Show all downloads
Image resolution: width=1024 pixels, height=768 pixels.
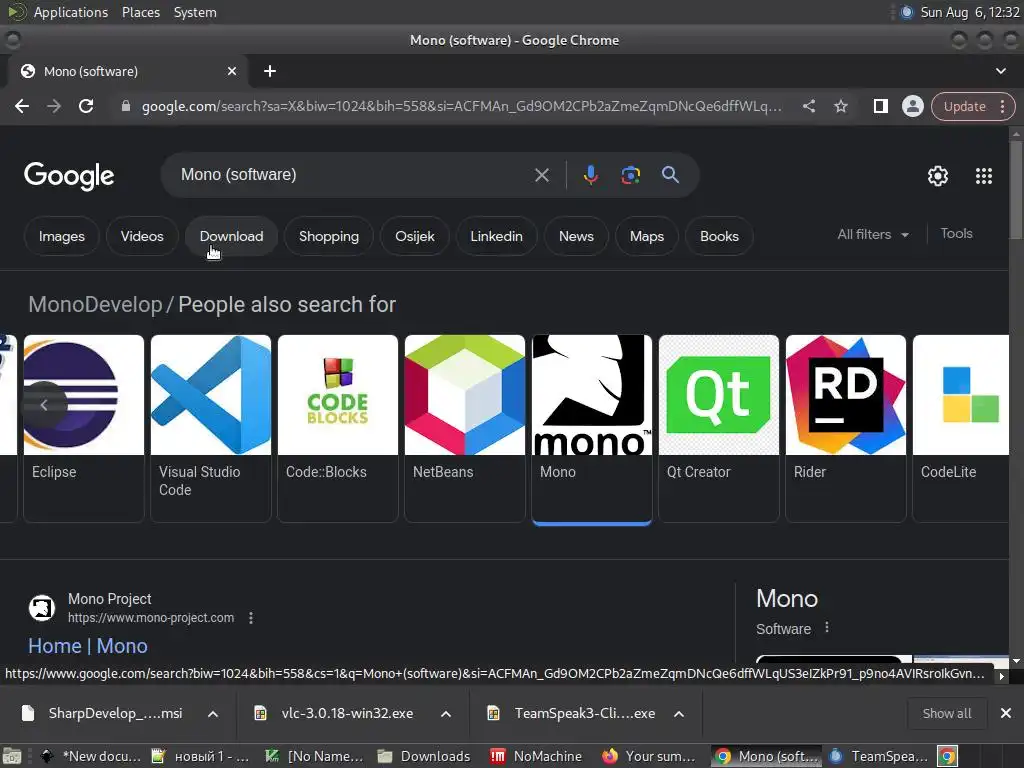click(x=946, y=714)
